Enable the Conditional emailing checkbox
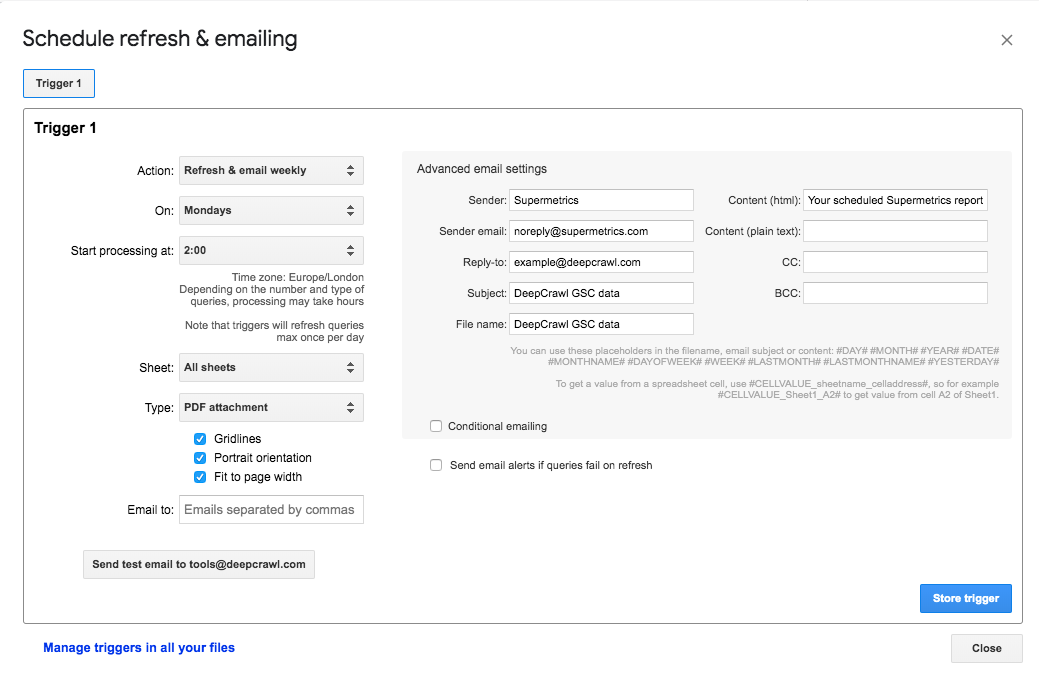Viewport: 1039px width, 677px height. [x=436, y=426]
